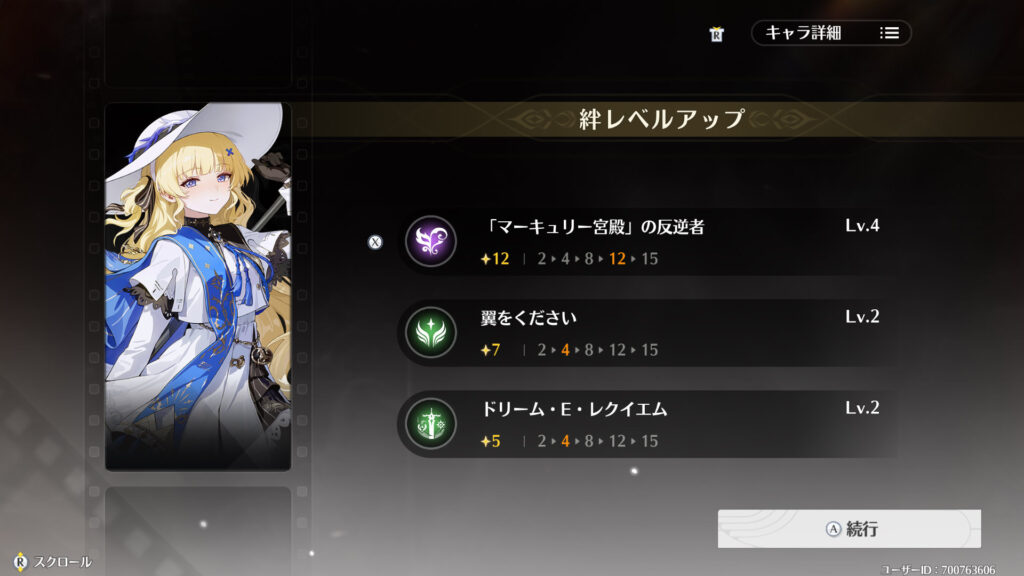The width and height of the screenshot is (1024, 576).
Task: Click the purple heart skill icon
Action: pyautogui.click(x=430, y=241)
